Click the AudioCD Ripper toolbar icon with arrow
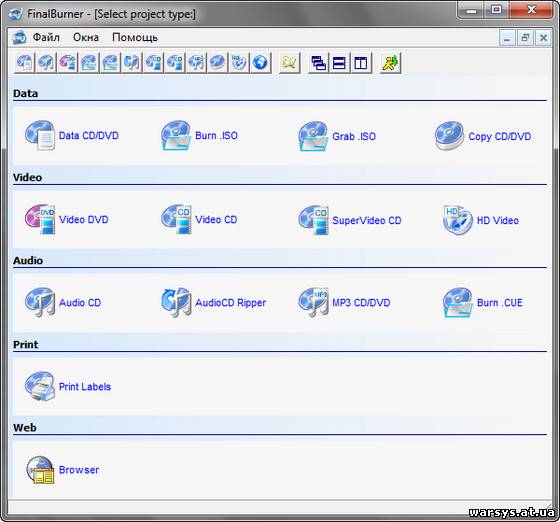Screen dimensions: 560x522 pos(132,63)
